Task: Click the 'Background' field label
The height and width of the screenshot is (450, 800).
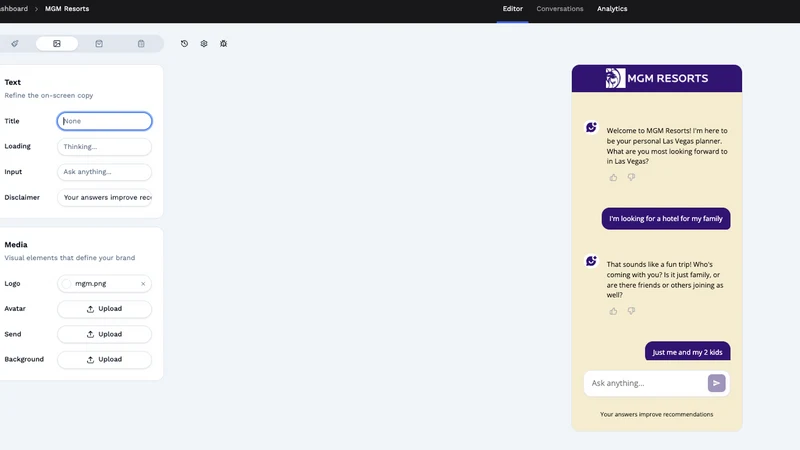Action: pyautogui.click(x=24, y=359)
